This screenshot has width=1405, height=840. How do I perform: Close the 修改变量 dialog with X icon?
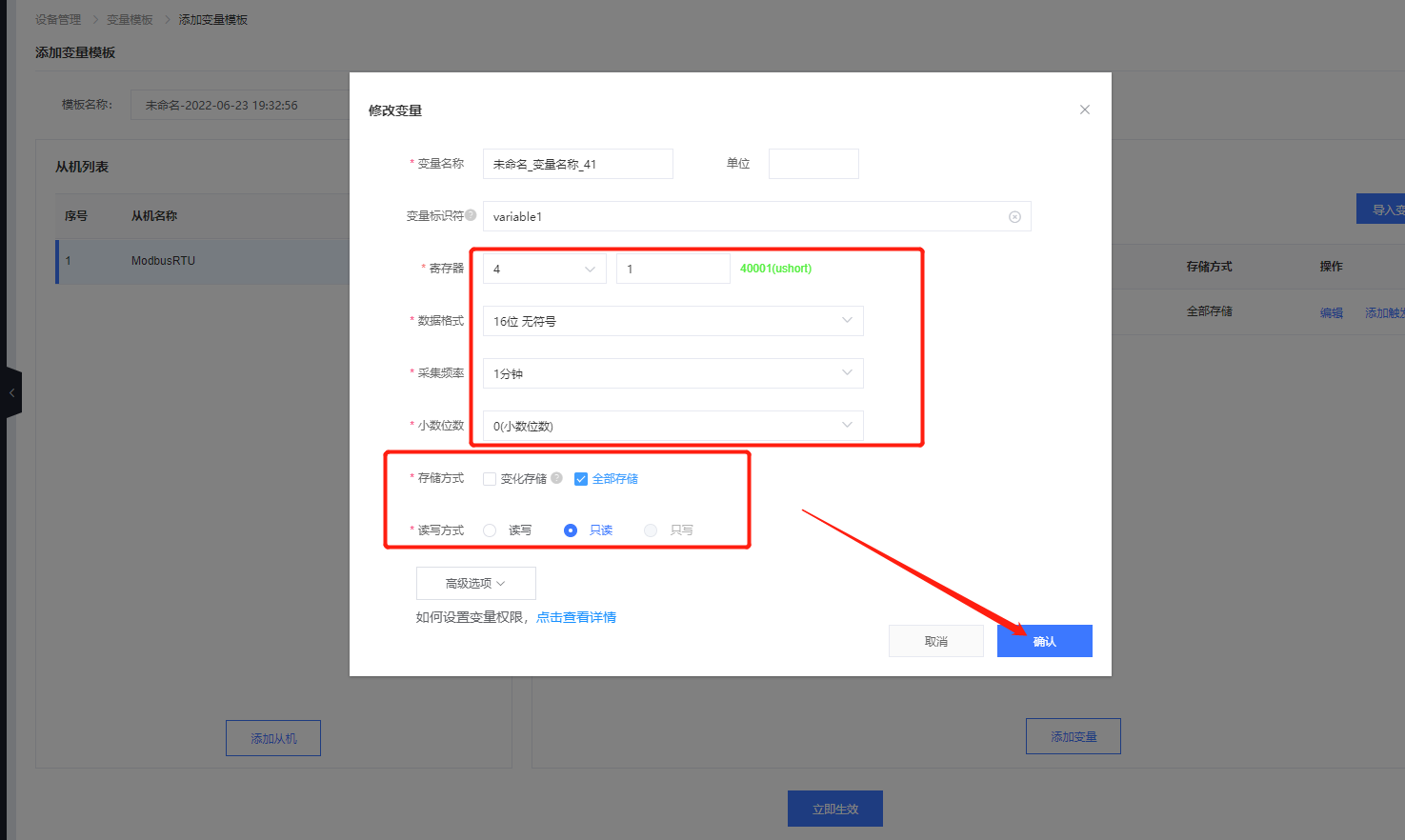(1084, 110)
